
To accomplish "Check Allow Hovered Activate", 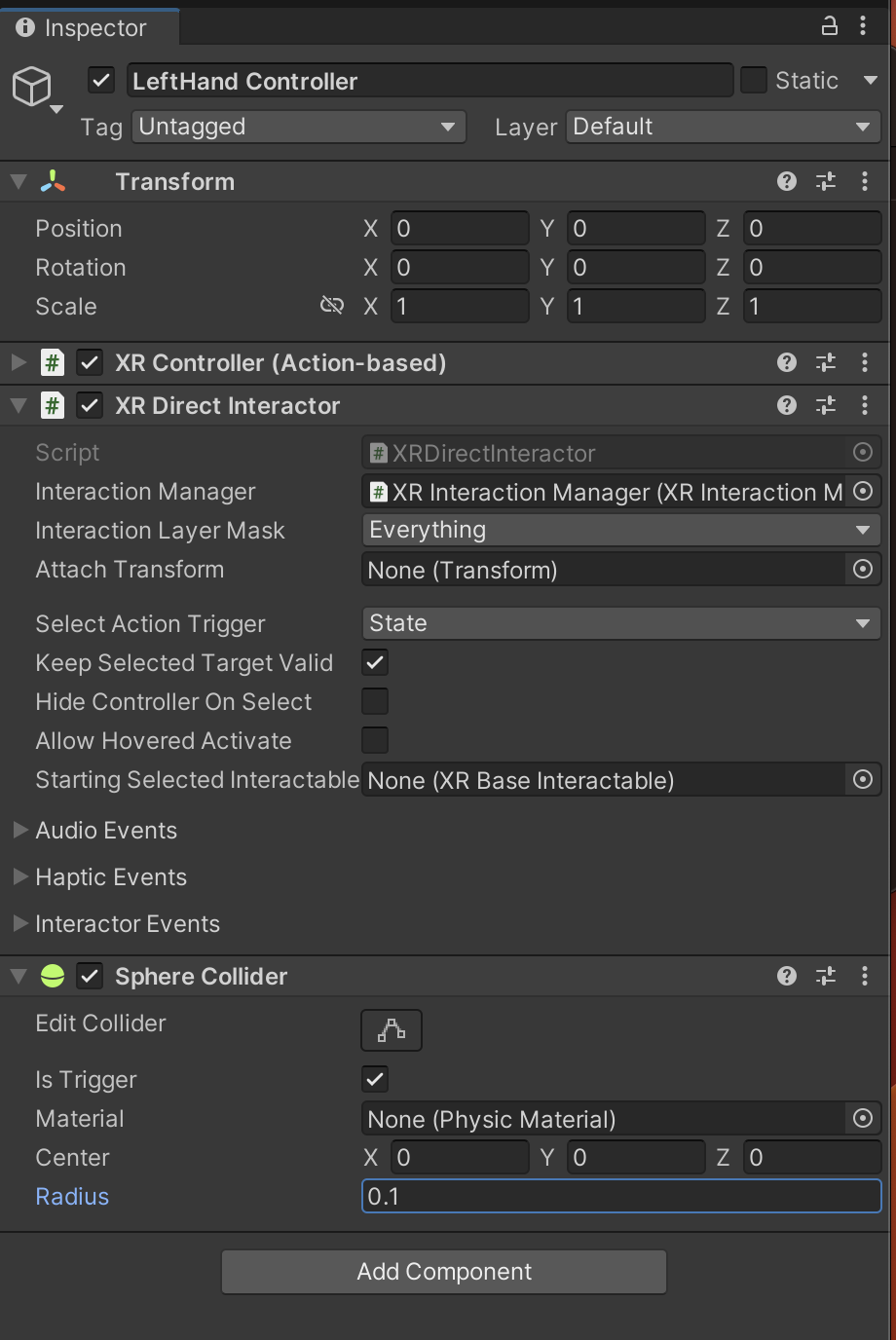I will [375, 740].
